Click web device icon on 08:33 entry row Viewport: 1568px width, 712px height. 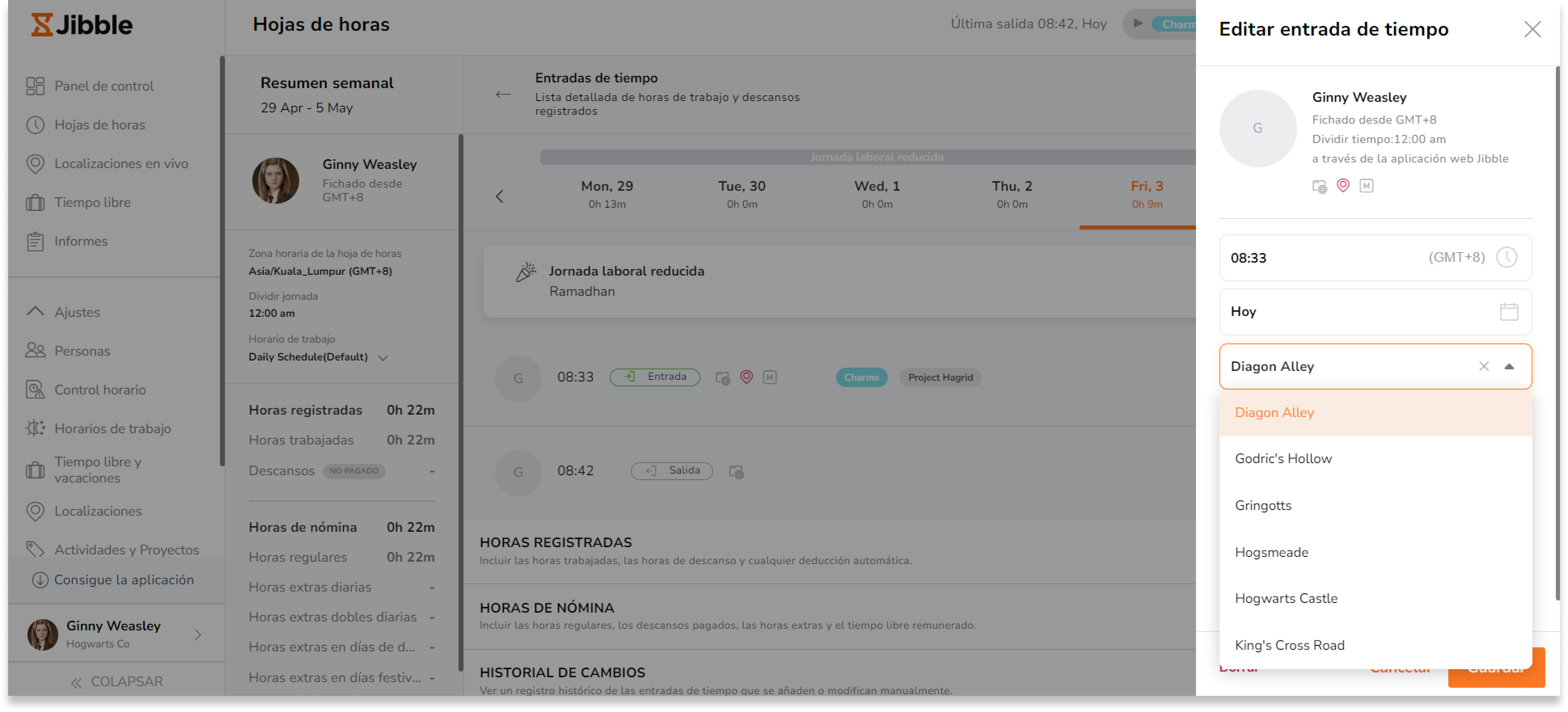(x=723, y=378)
